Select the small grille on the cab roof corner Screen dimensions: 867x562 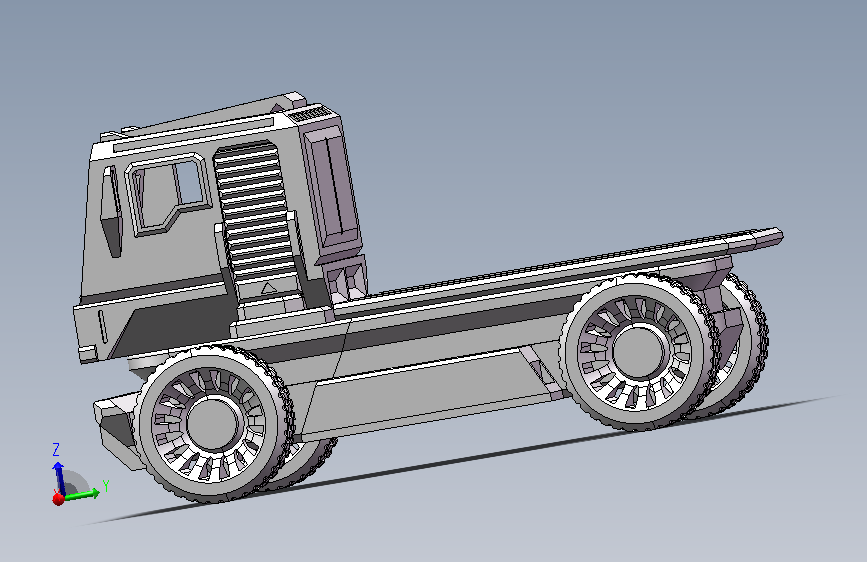click(309, 115)
